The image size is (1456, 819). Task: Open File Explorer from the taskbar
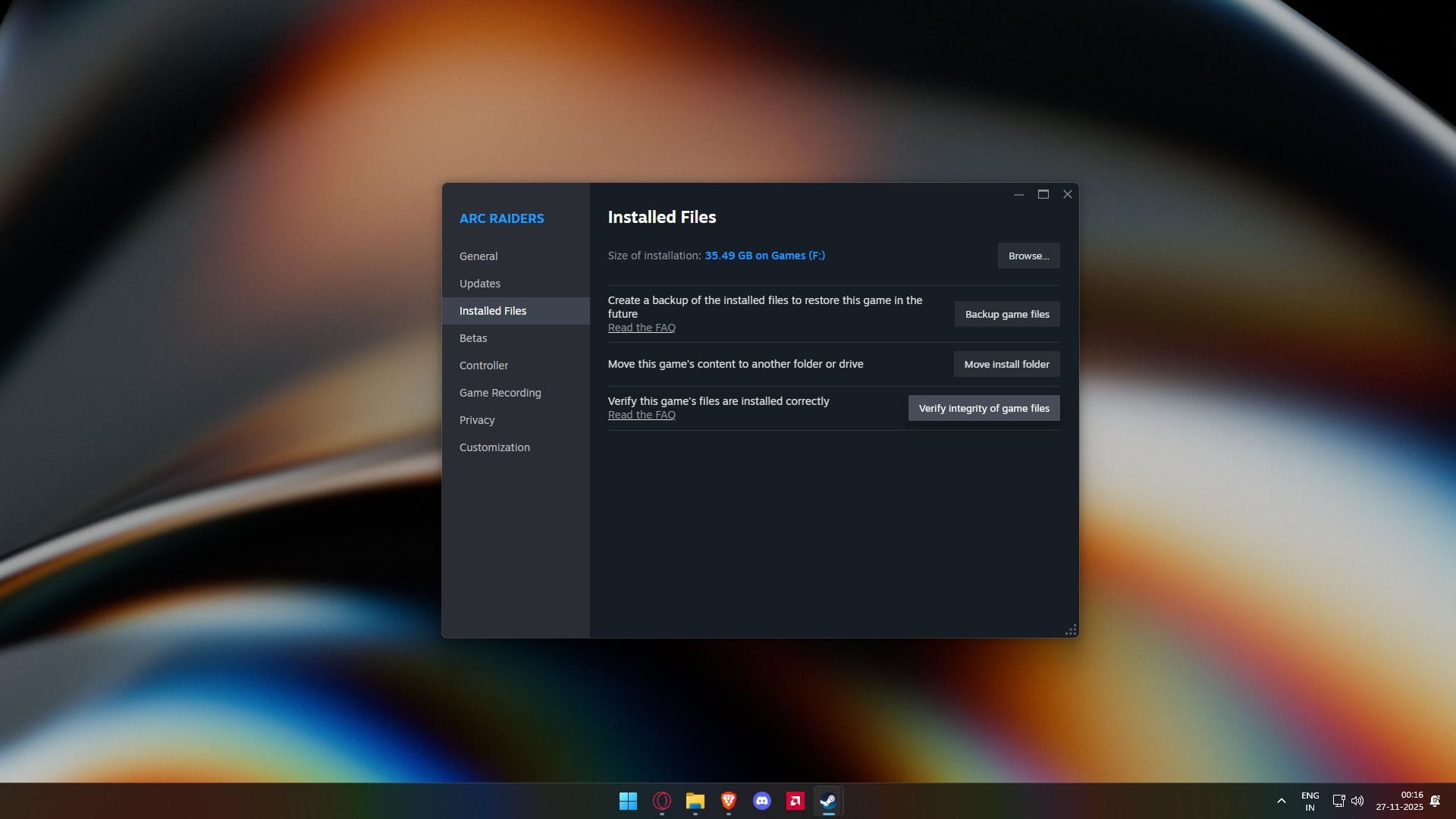pyautogui.click(x=695, y=801)
